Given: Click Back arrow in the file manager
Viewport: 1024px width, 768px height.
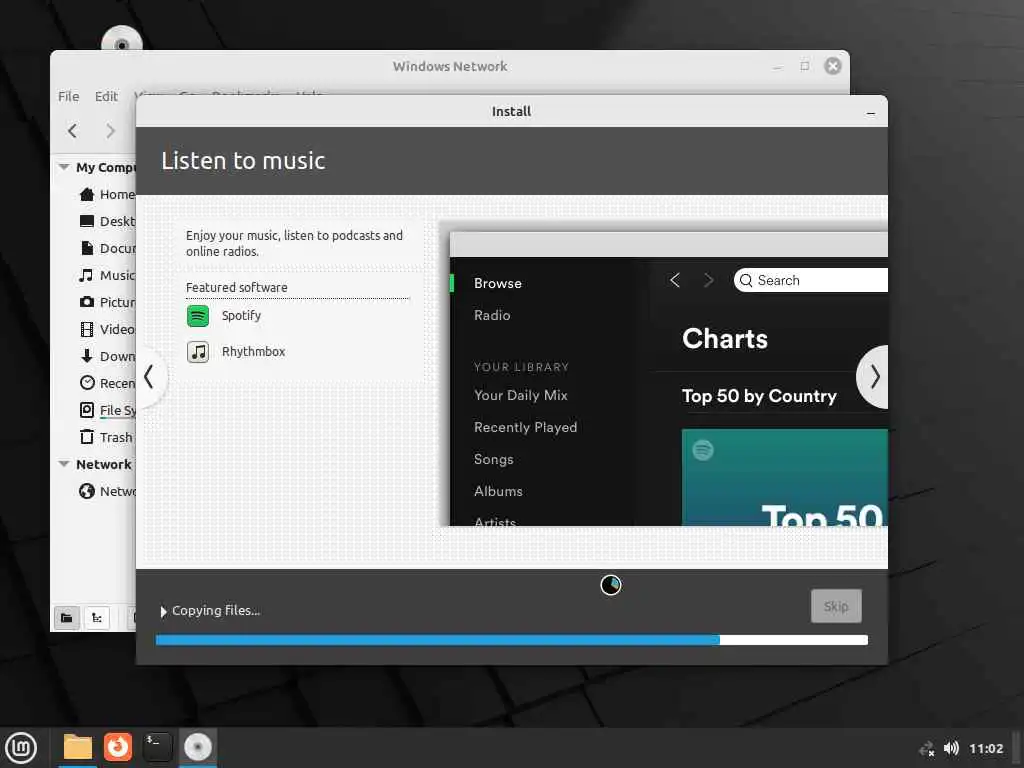Looking at the screenshot, I should tap(73, 131).
